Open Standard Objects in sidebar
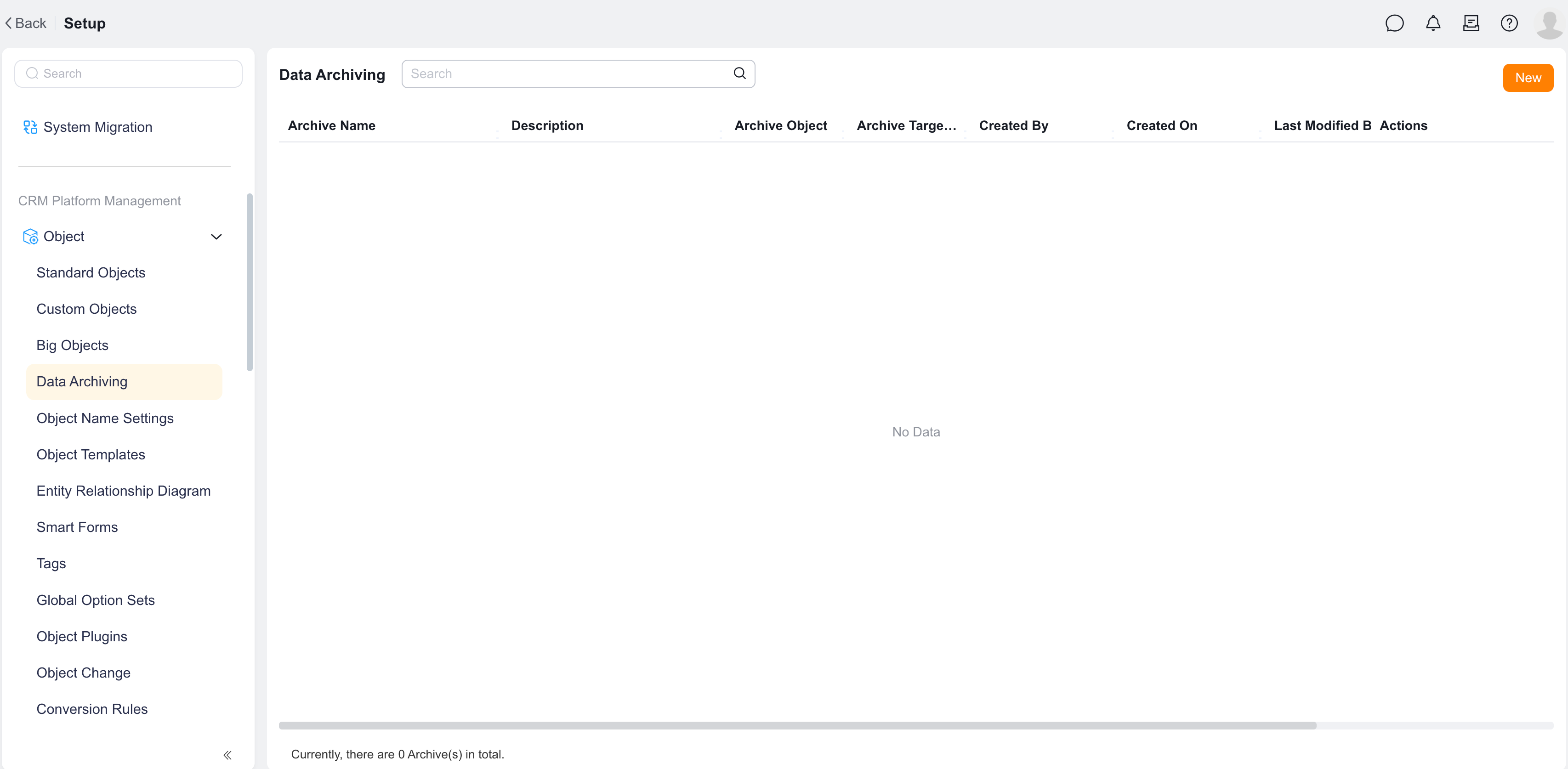1568x769 pixels. tap(91, 272)
